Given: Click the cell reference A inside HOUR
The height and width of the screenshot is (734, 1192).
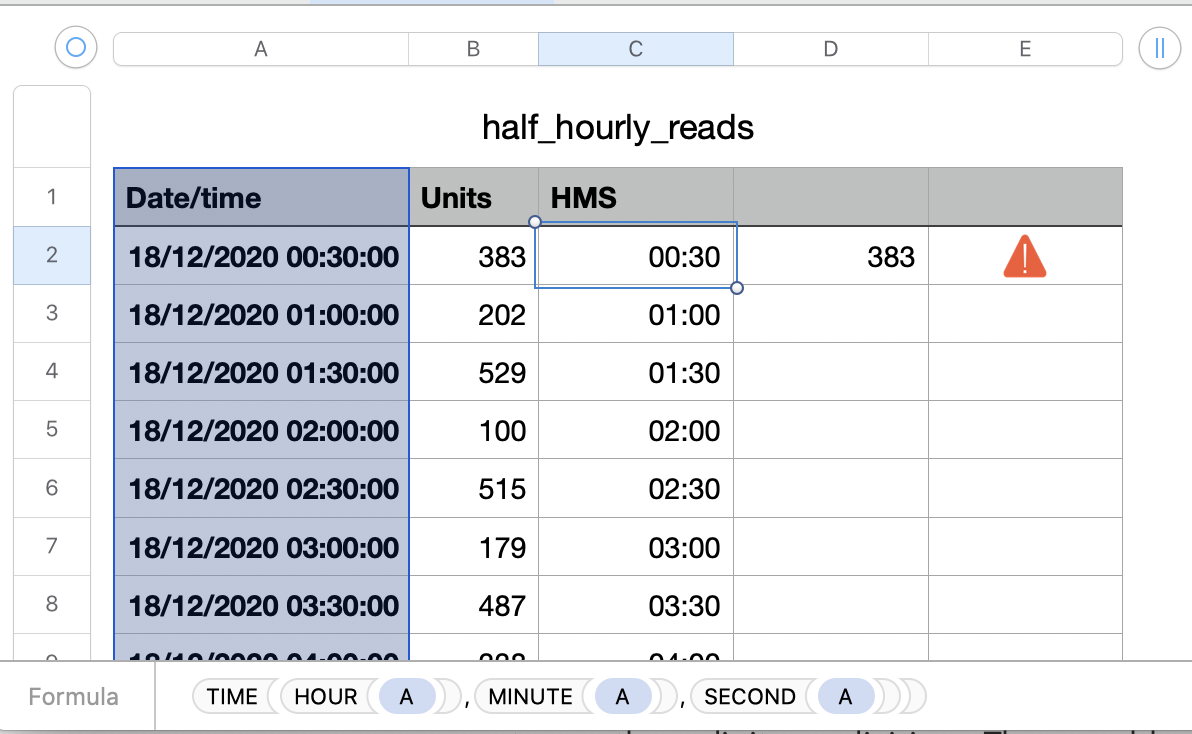Looking at the screenshot, I should click(x=406, y=696).
